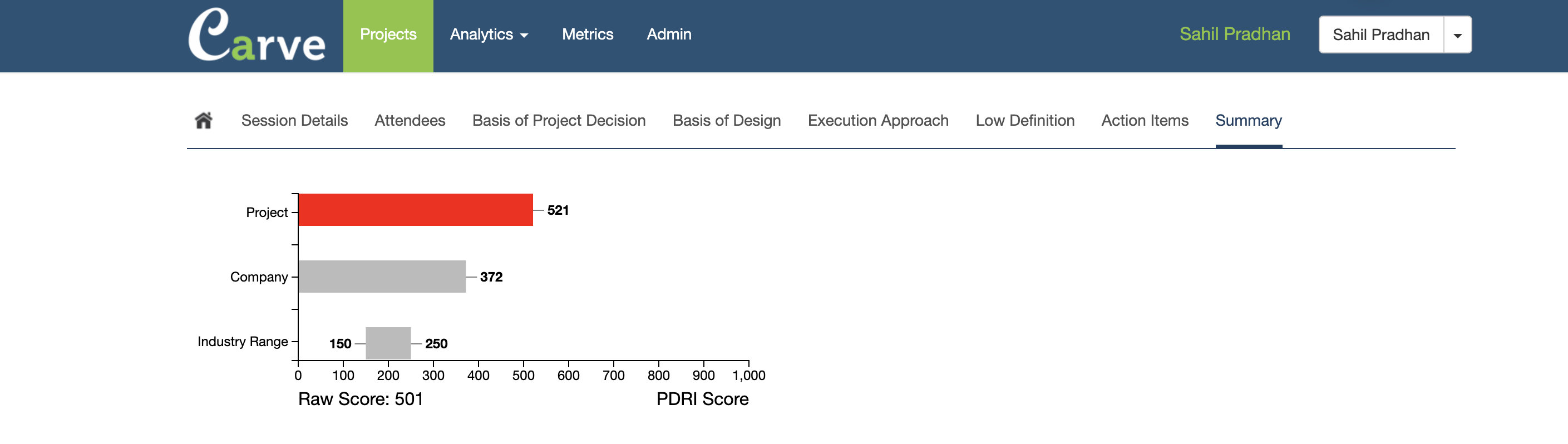Viewport: 1568px width, 444px height.
Task: Click the 250 range label
Action: coord(436,343)
